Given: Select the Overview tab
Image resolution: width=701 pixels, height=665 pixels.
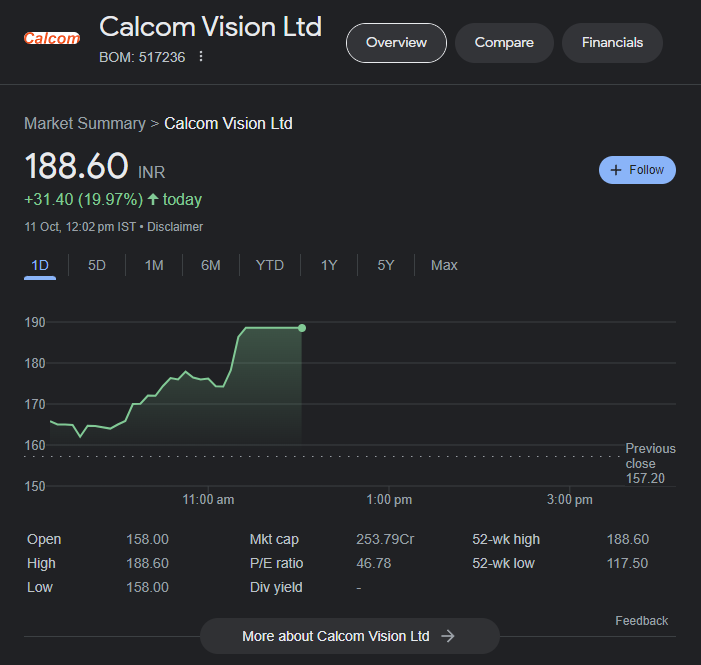Looking at the screenshot, I should 396,42.
